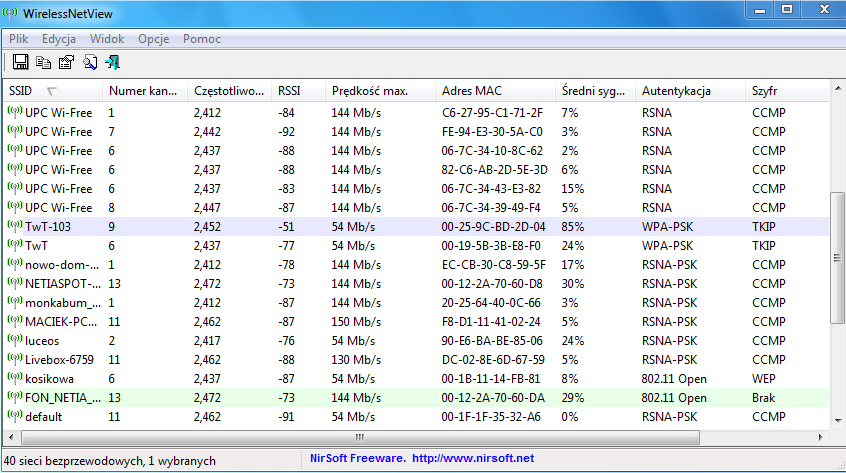846x473 pixels.
Task: Select the MACIEK-PC... network row
Action: (417, 321)
